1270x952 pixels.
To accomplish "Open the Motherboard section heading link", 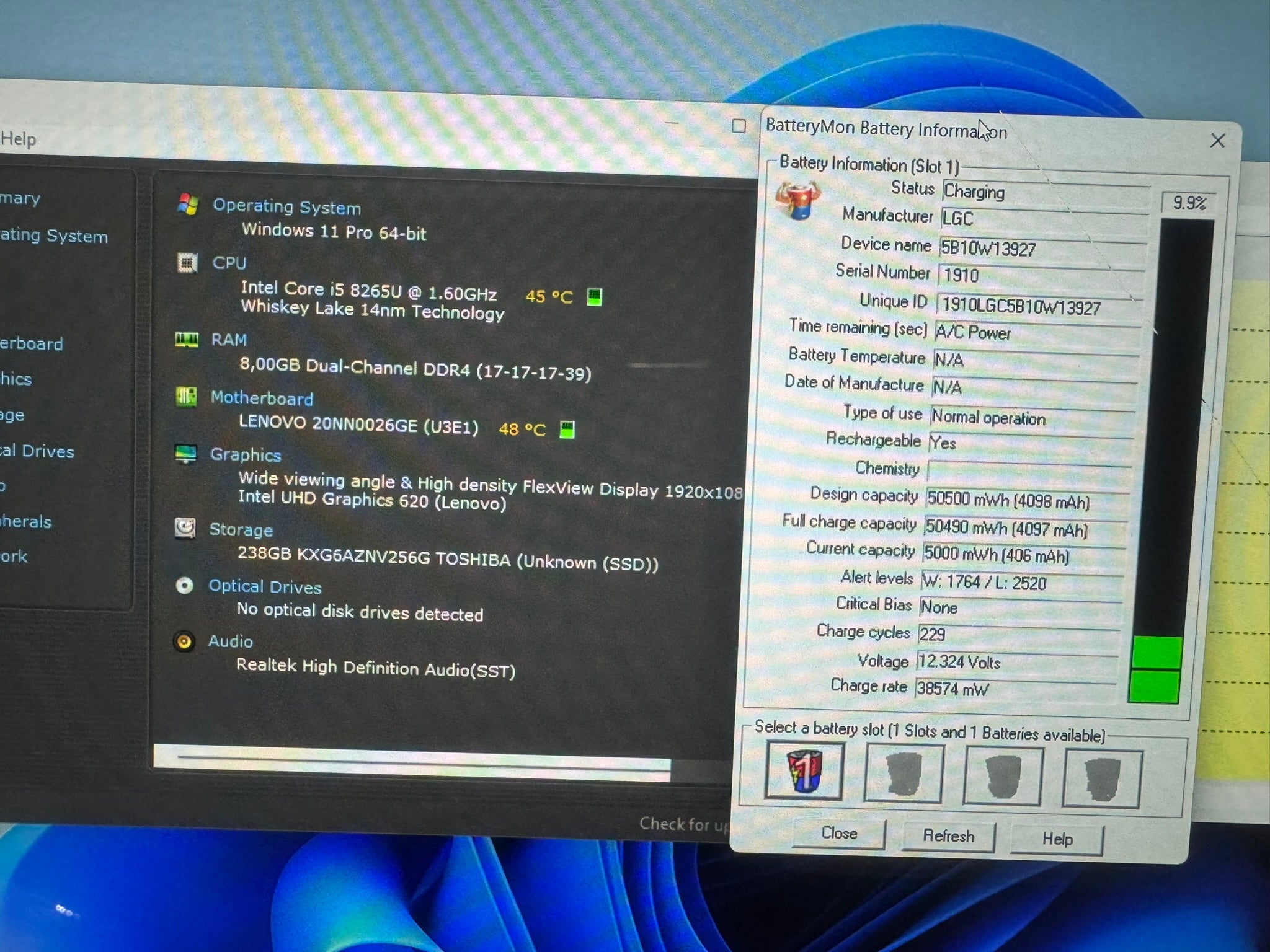I will coord(262,398).
